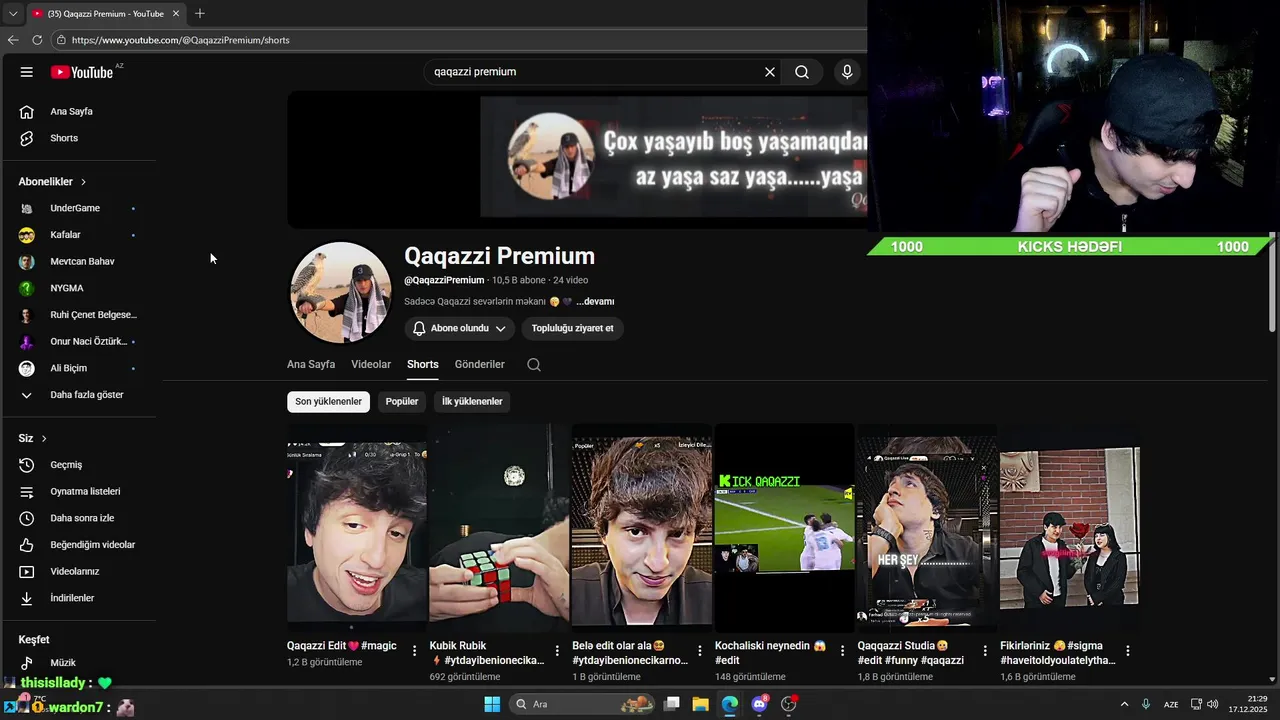Viewport: 1280px width, 720px height.
Task: Click the YouTube logo
Action: click(x=82, y=72)
